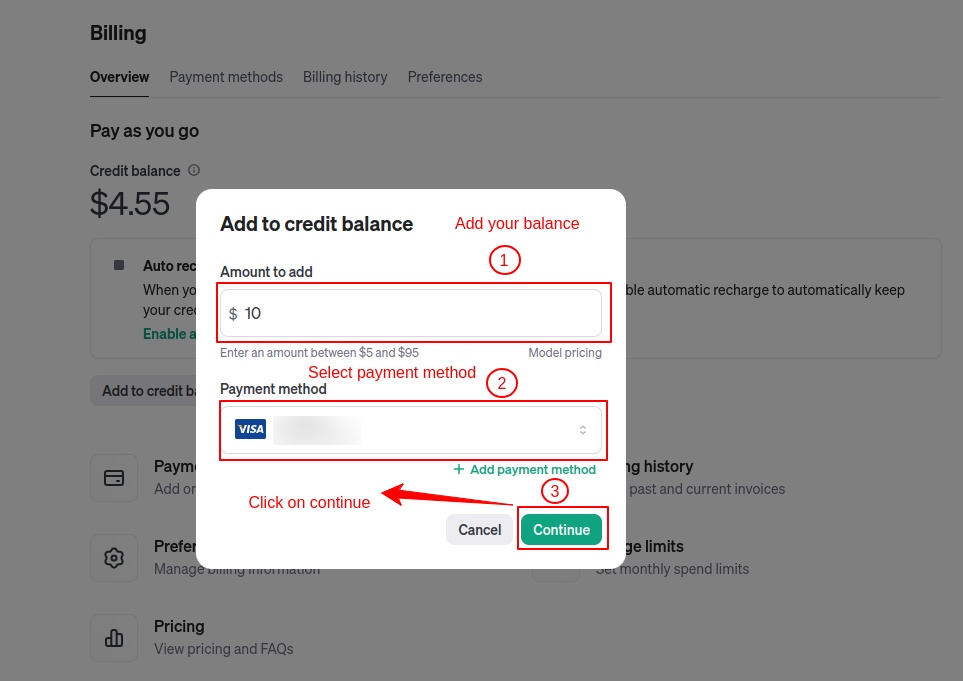Go to the Billing history tab
The width and height of the screenshot is (963, 681).
[345, 77]
